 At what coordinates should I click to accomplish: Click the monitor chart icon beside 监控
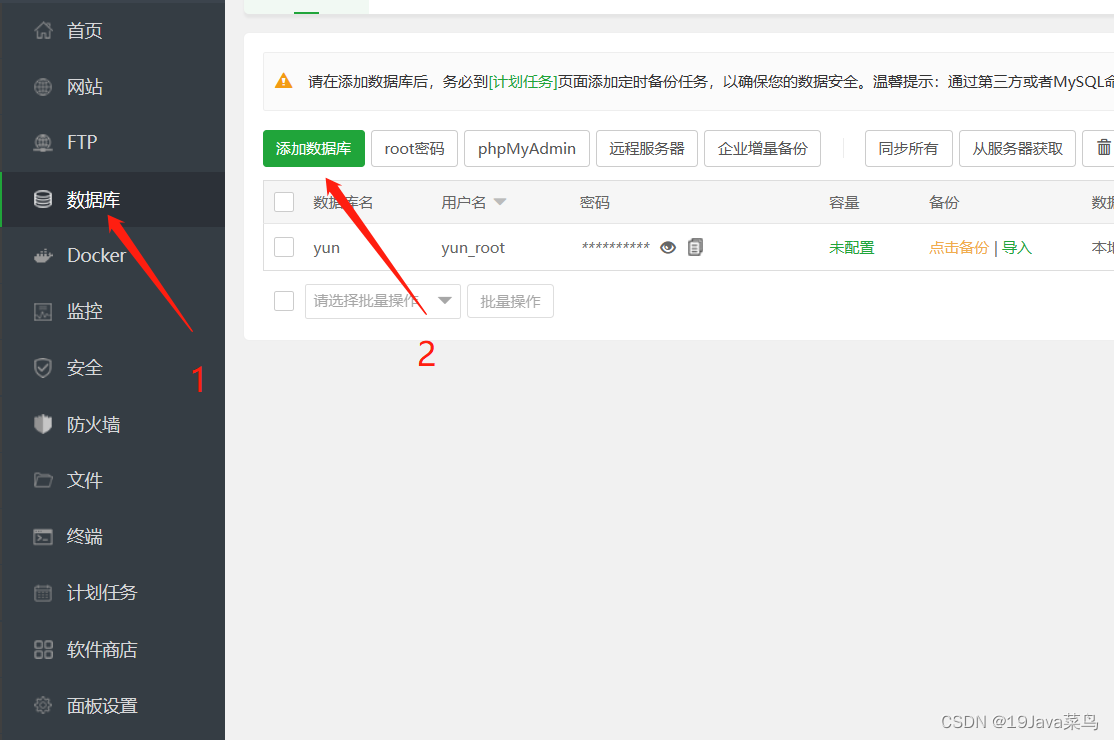43,311
